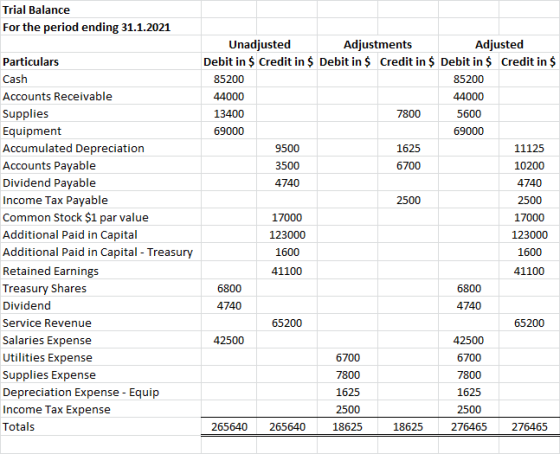Select Common Stock unadjusted credit 17000
Screen dimensions: 560x454
[x=287, y=218]
